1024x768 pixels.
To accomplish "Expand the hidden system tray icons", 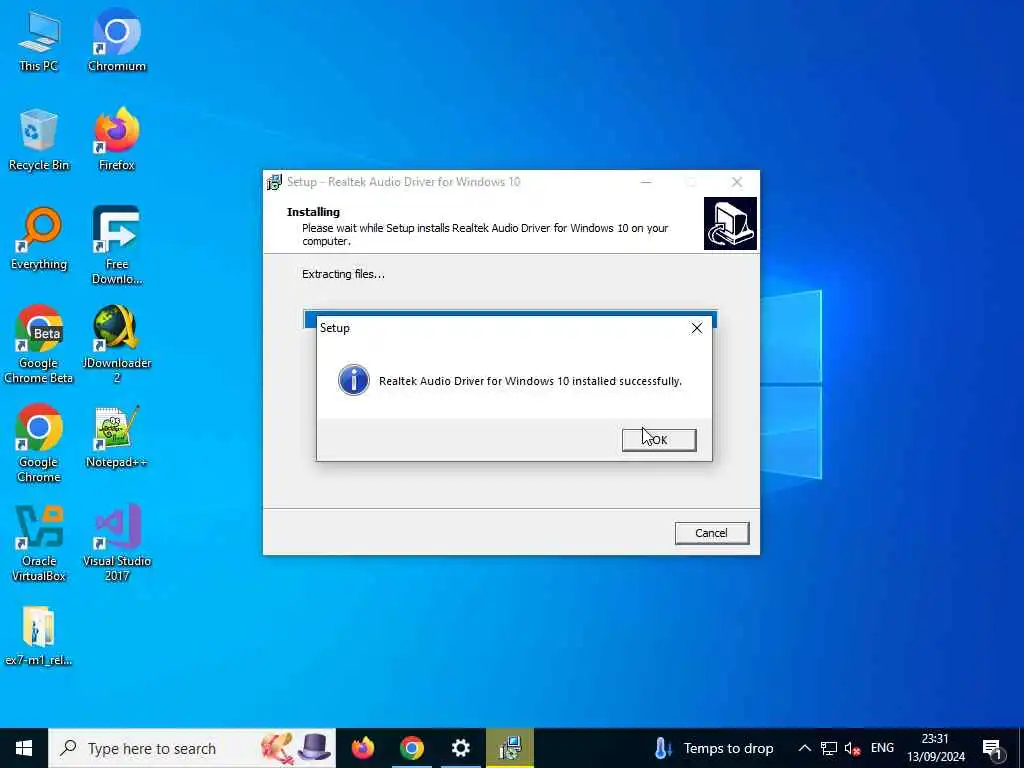I will (x=805, y=748).
